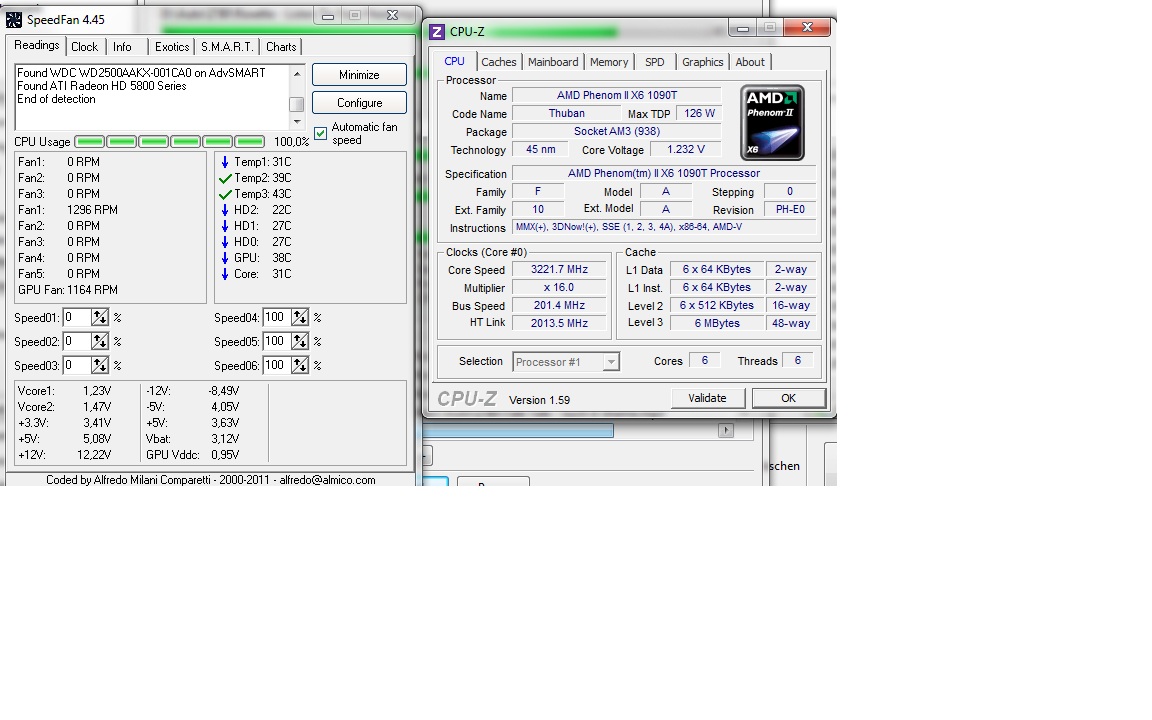The height and width of the screenshot is (720, 1152).
Task: Open CPU-Z About tab
Action: pyautogui.click(x=750, y=62)
